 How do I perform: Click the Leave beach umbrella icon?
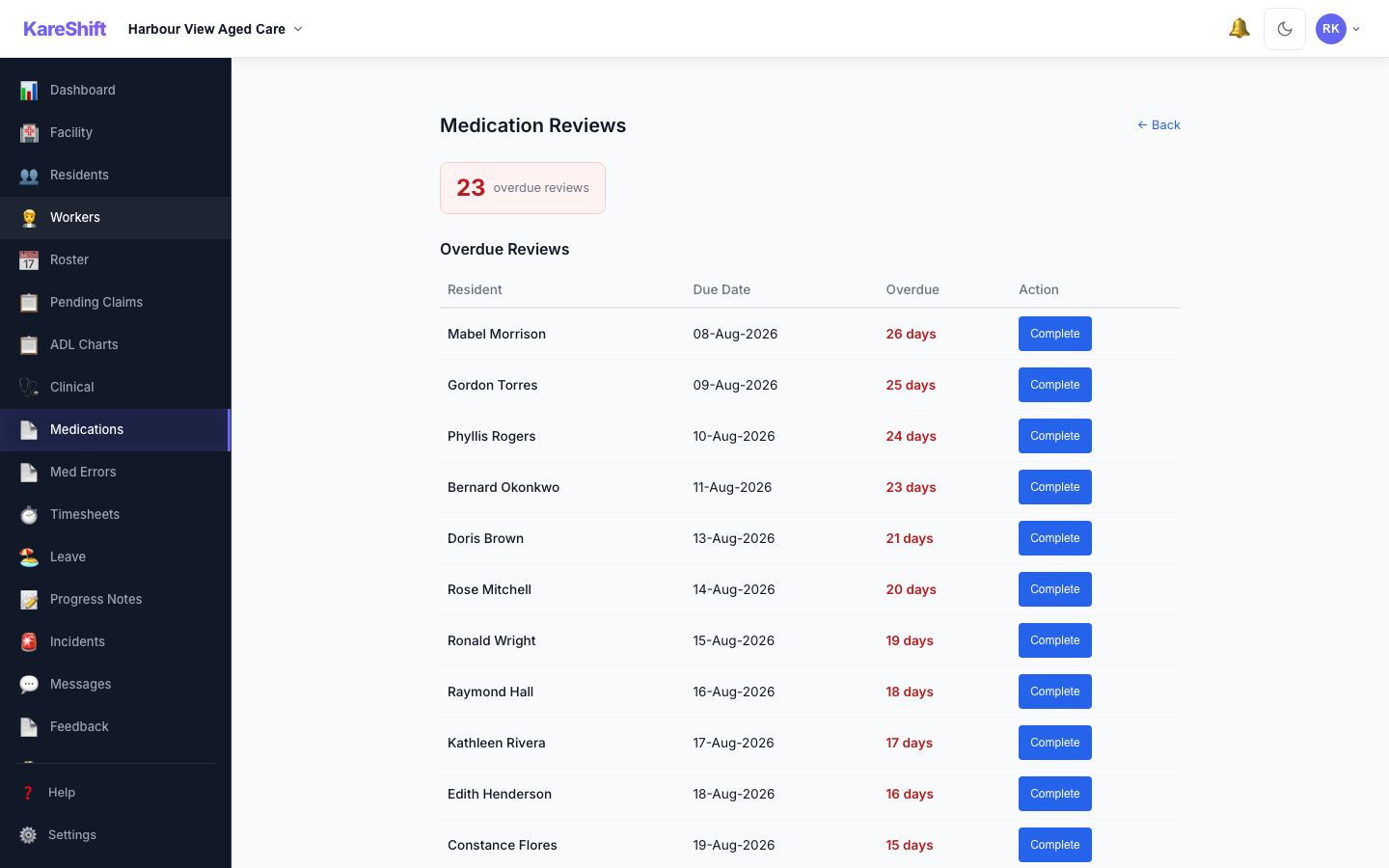[x=29, y=556]
